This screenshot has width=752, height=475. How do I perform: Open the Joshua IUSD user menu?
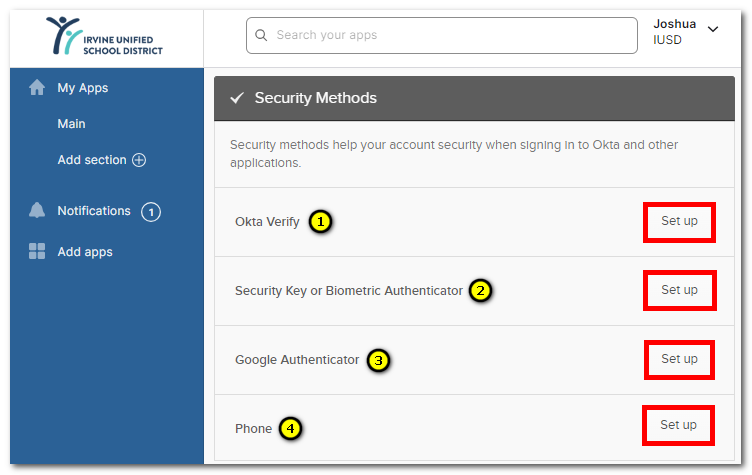[x=685, y=32]
